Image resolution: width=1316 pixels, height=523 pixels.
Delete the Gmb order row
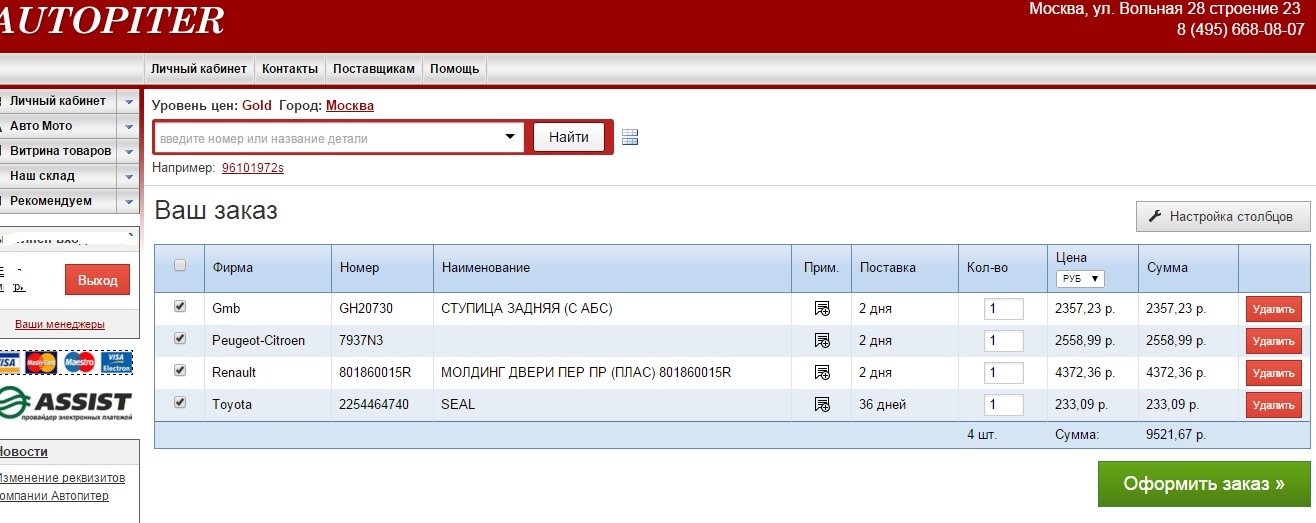(1273, 309)
